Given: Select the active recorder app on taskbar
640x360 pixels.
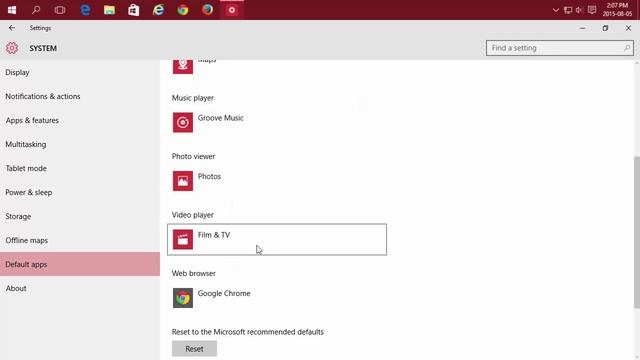Looking at the screenshot, I should pos(232,10).
